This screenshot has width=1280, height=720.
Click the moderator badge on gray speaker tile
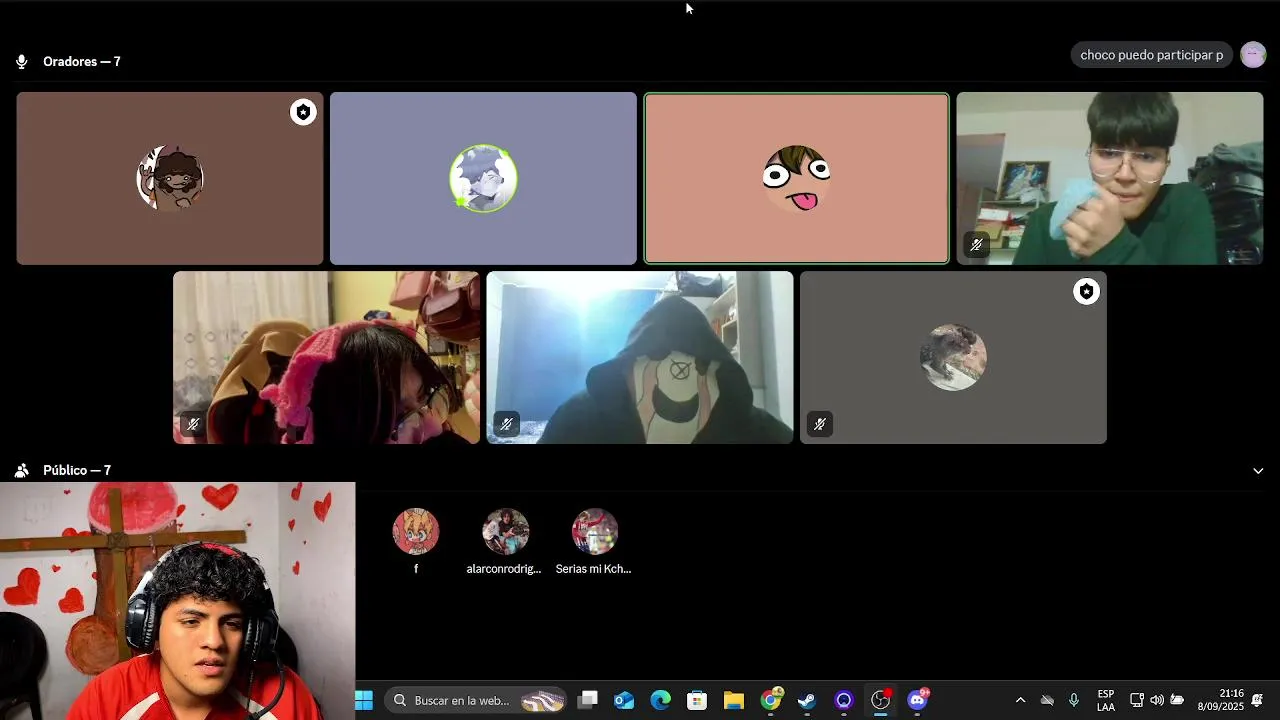point(1086,291)
